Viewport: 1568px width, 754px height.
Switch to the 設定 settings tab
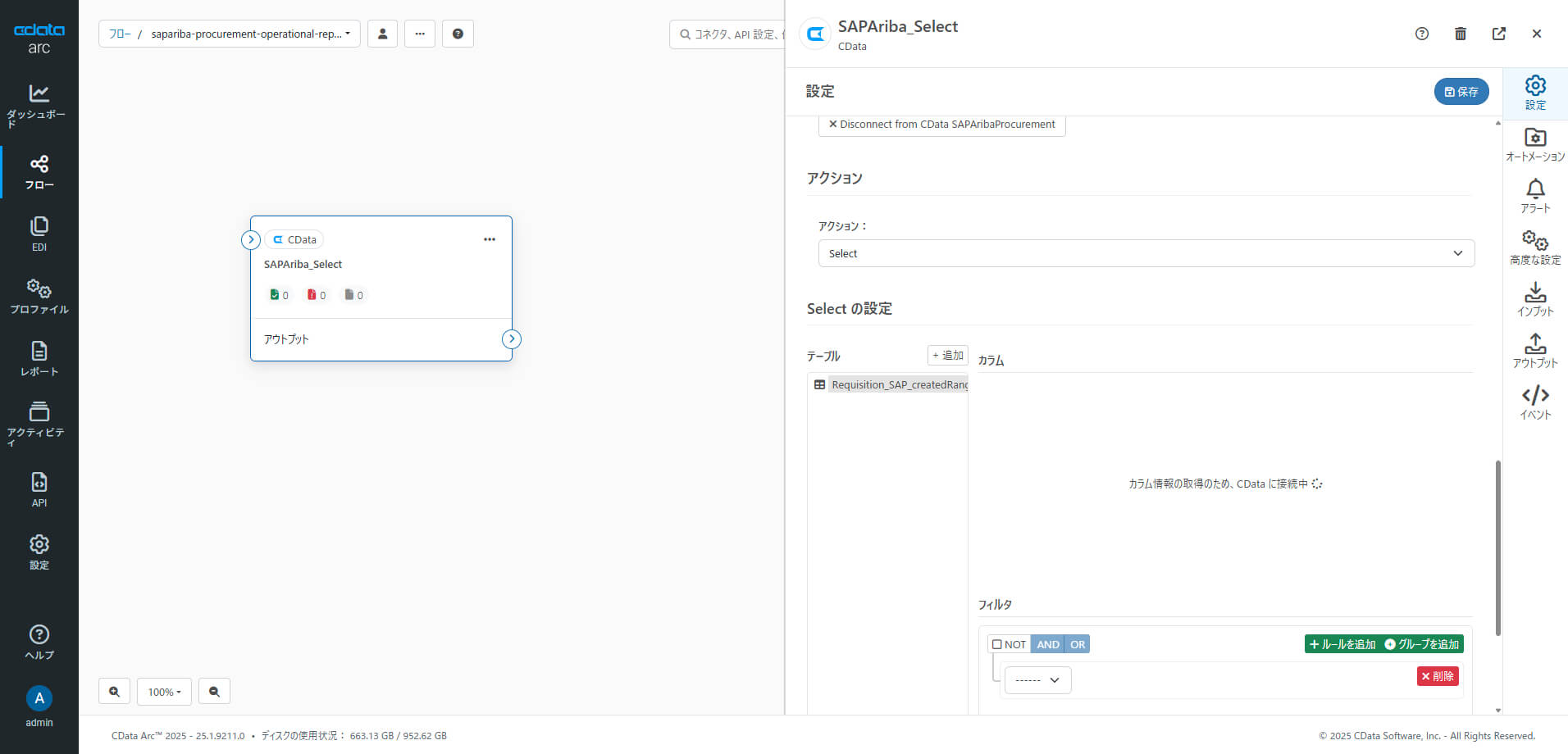point(1535,93)
